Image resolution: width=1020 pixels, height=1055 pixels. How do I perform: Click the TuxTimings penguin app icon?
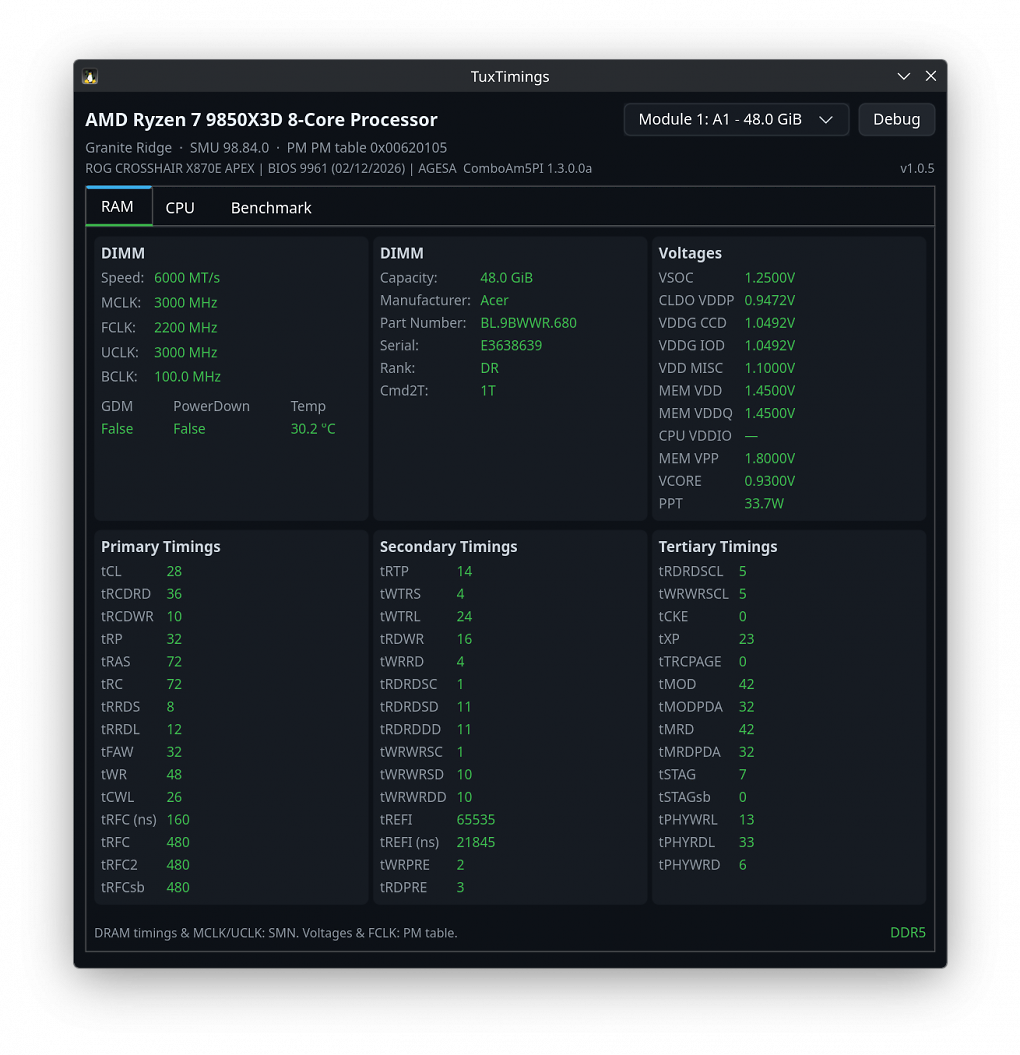pyautogui.click(x=90, y=77)
